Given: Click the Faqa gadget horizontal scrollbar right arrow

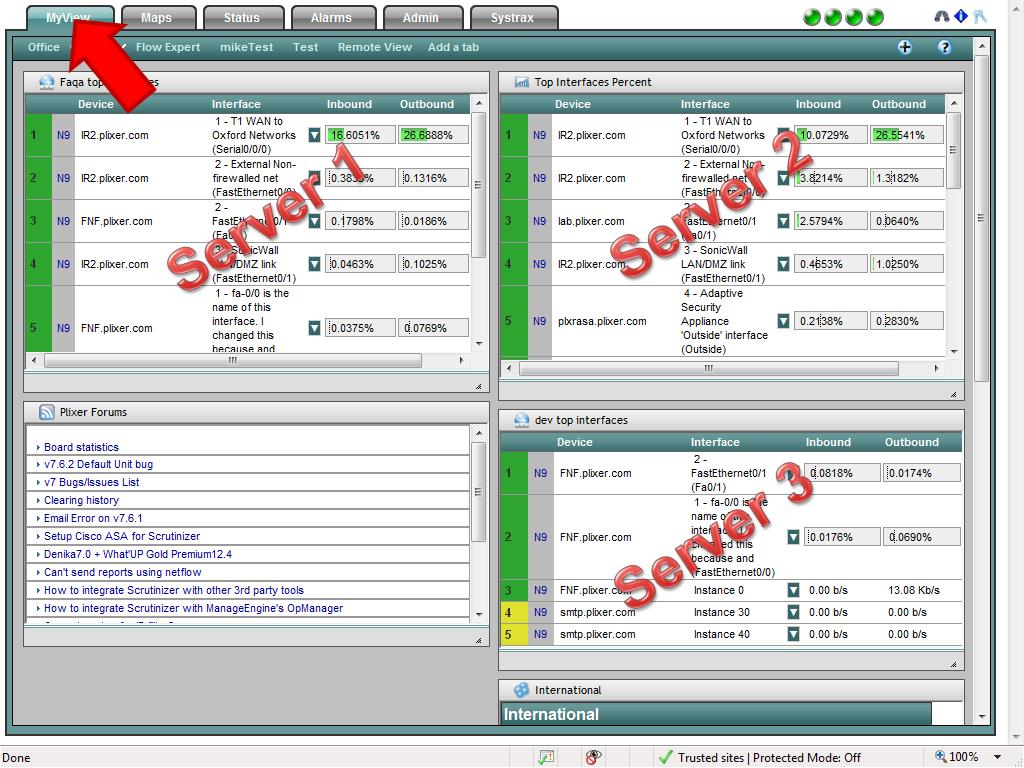Looking at the screenshot, I should click(462, 360).
